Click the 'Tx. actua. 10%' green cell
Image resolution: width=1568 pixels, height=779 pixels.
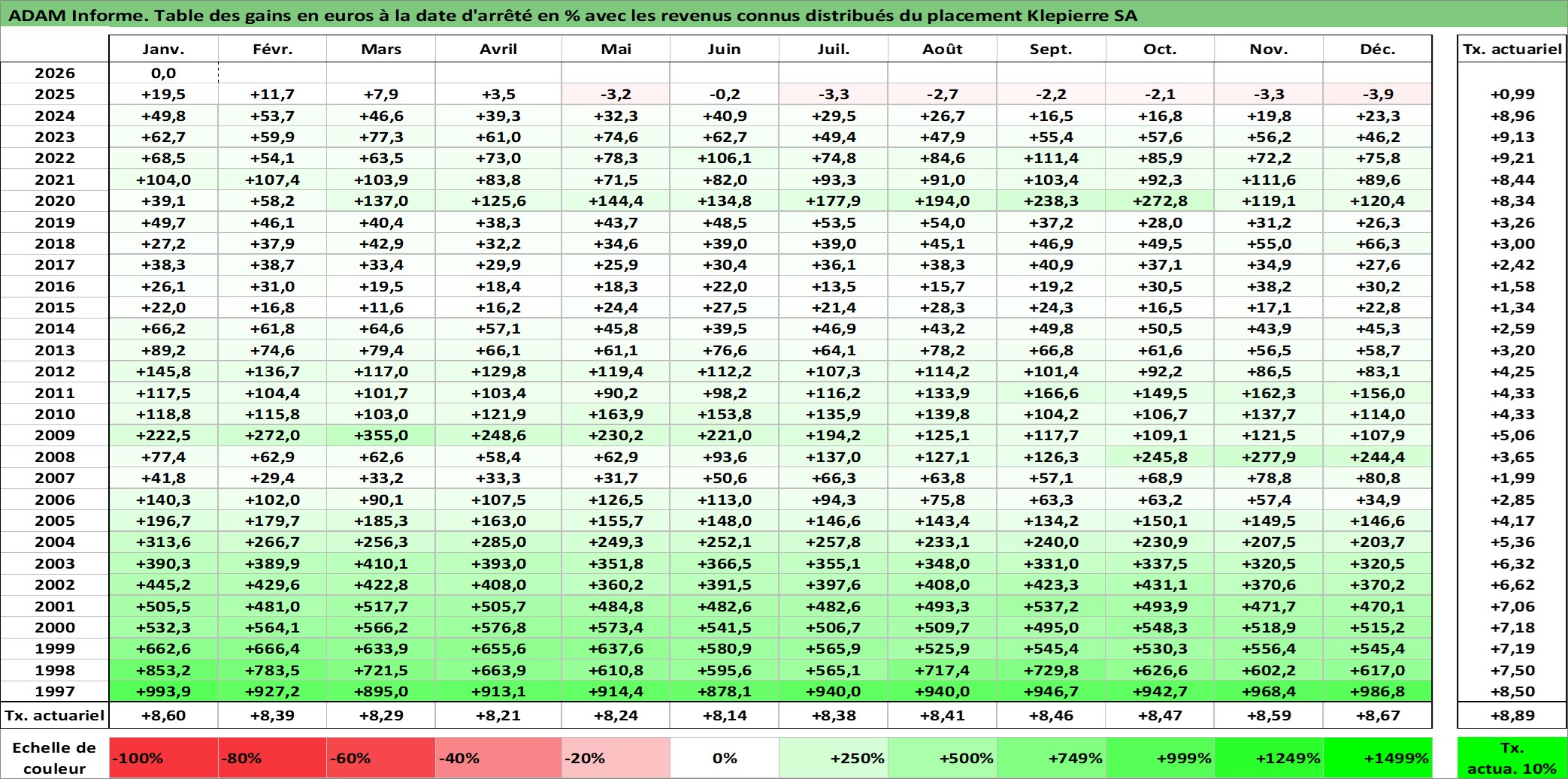pyautogui.click(x=1512, y=757)
